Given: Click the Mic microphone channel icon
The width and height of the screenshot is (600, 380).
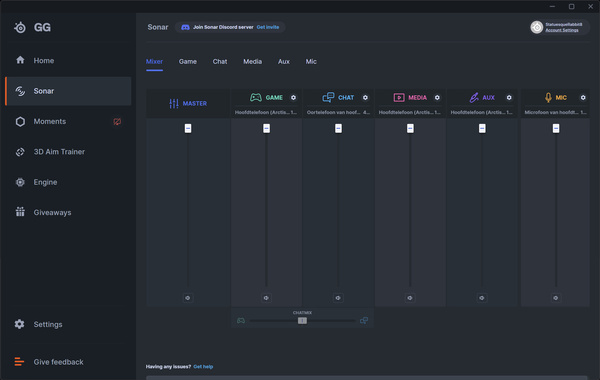Looking at the screenshot, I should pyautogui.click(x=548, y=98).
